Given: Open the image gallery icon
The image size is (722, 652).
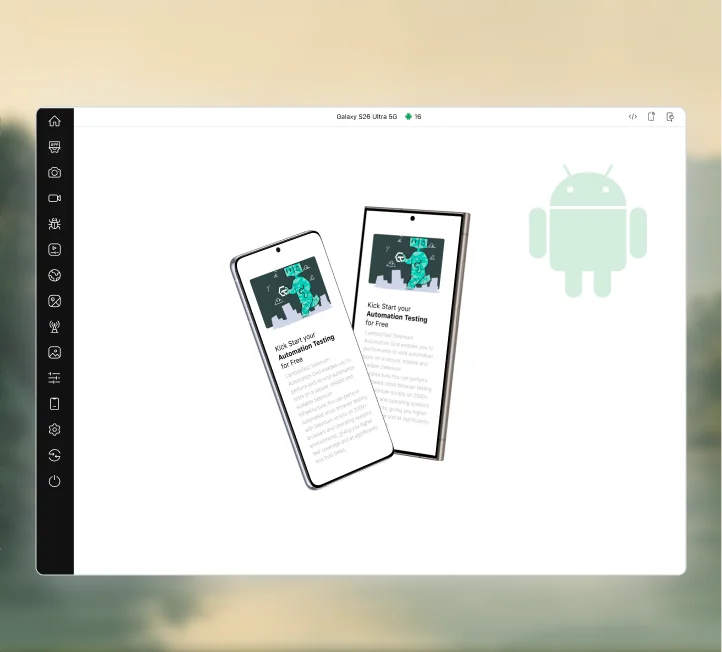Looking at the screenshot, I should (x=54, y=353).
